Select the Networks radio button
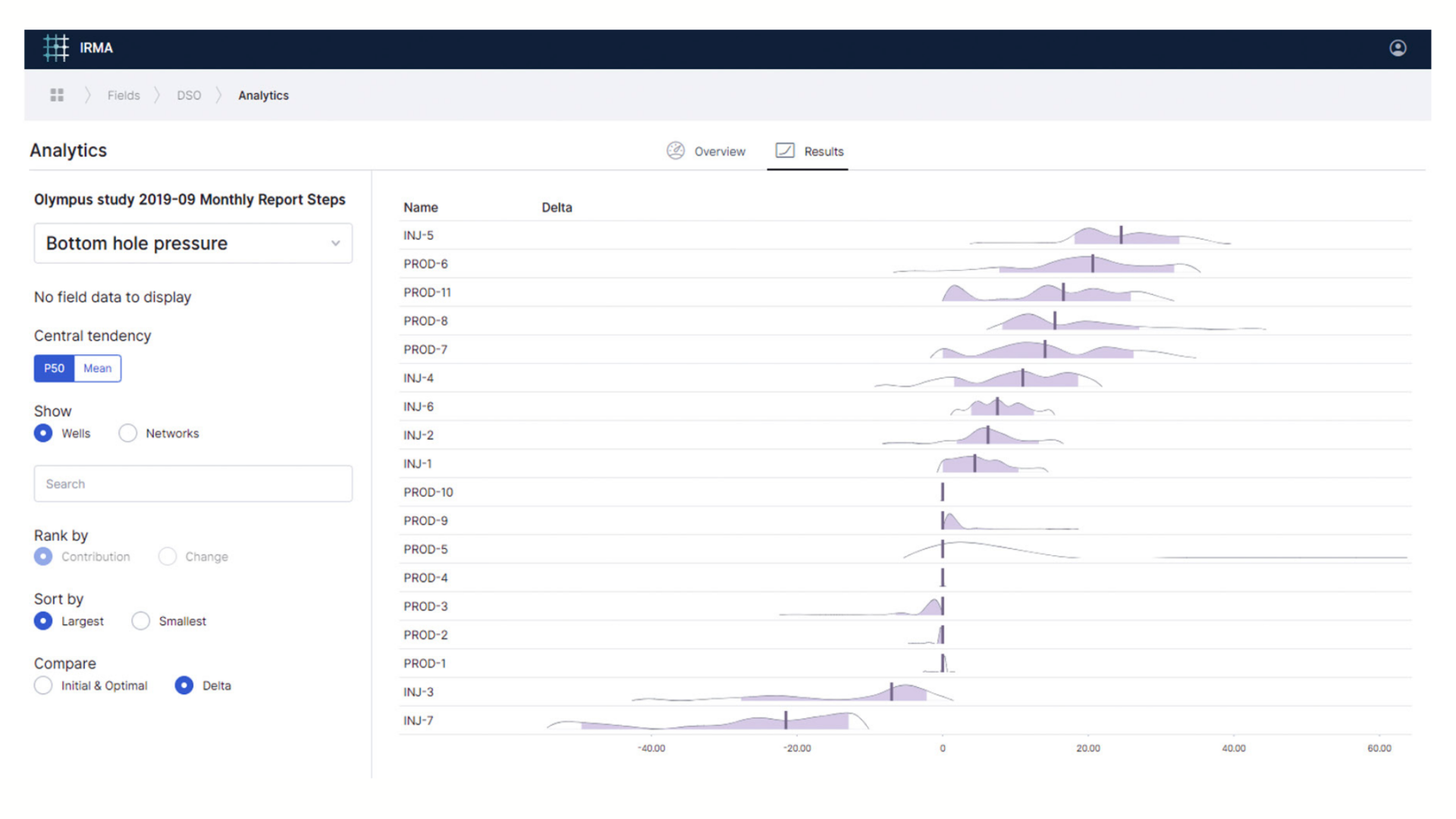This screenshot has height=819, width=1456. 127,433
